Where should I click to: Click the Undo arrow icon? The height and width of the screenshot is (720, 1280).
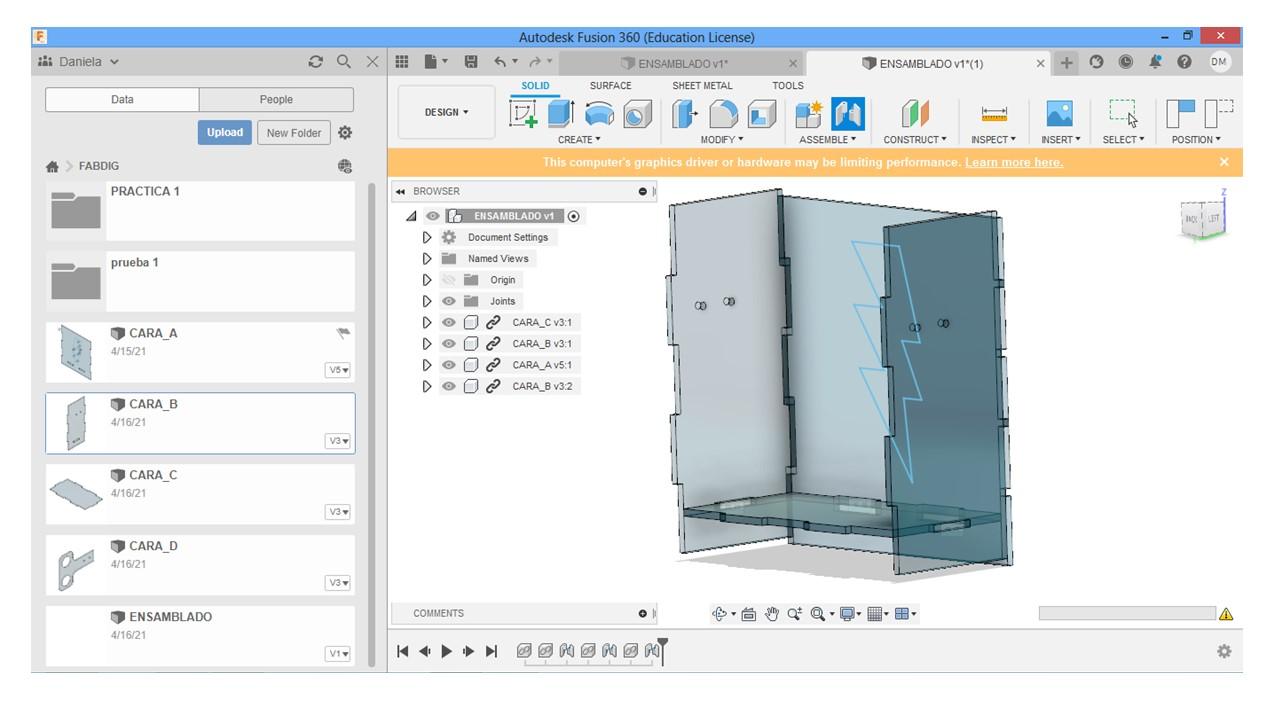click(x=500, y=62)
